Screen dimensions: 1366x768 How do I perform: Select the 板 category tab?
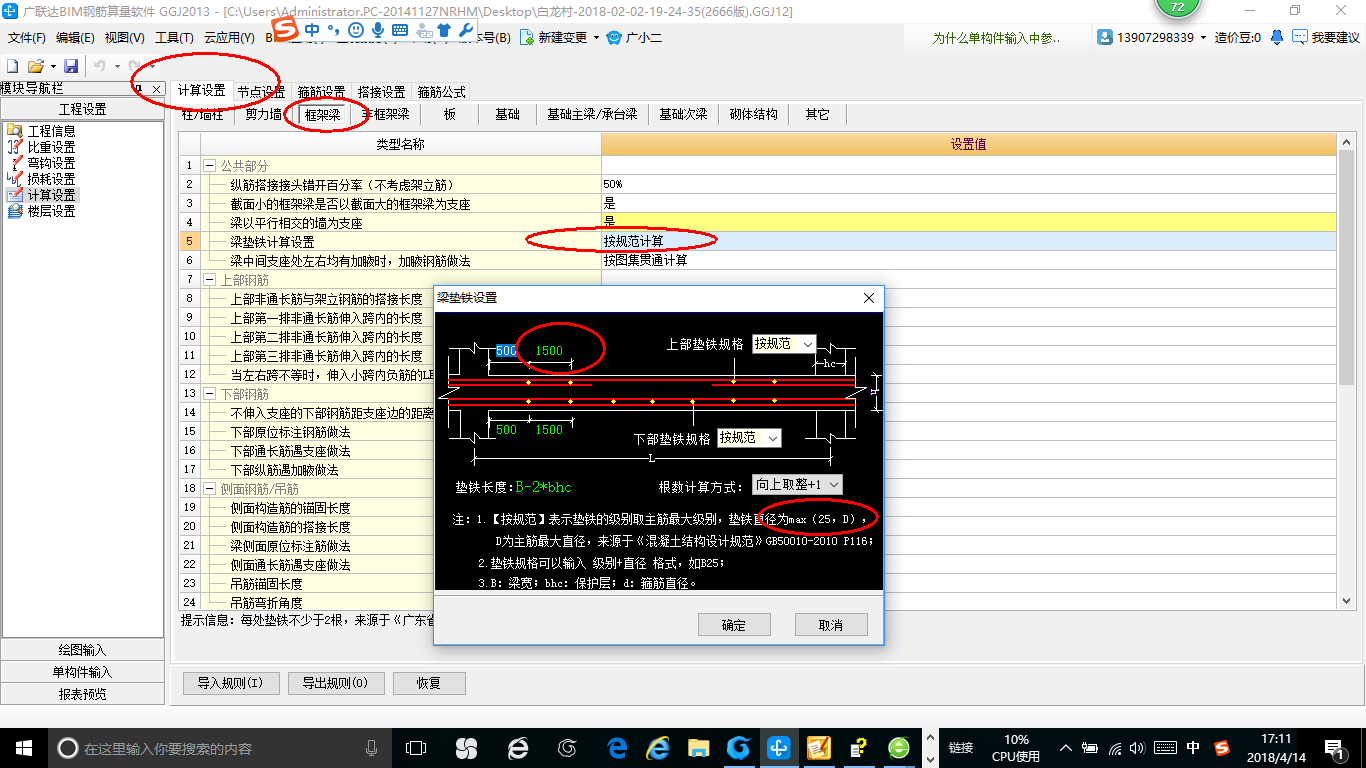tap(450, 115)
